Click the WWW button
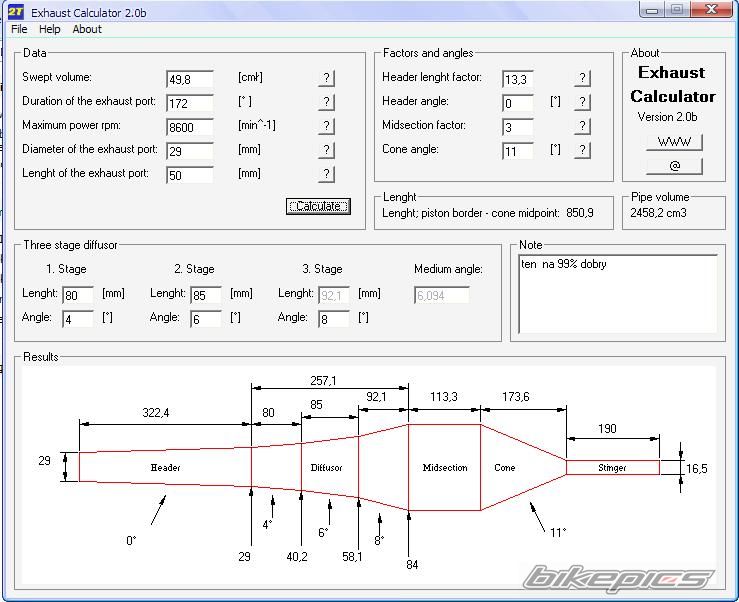The width and height of the screenshot is (739, 602). (674, 142)
